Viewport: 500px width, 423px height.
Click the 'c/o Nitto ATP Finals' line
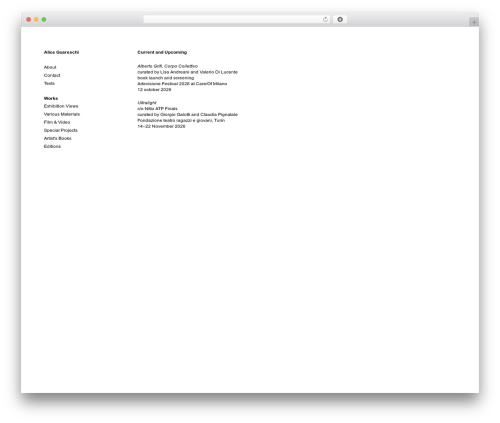[x=157, y=109]
